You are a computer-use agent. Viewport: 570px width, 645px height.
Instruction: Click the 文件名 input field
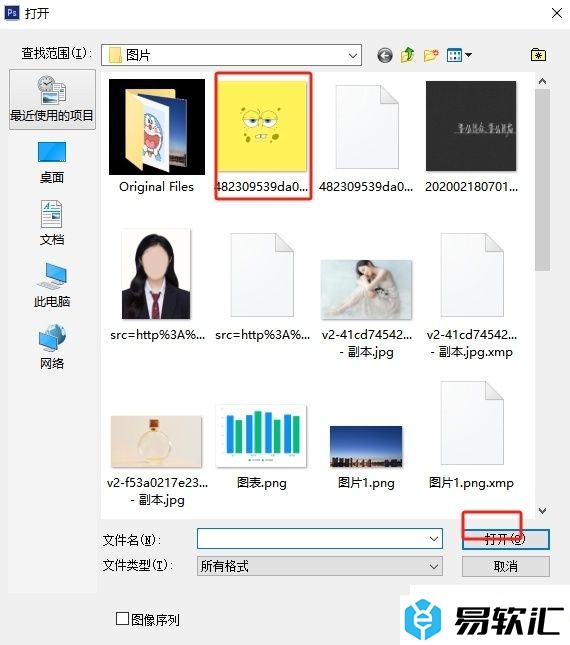pyautogui.click(x=320, y=539)
